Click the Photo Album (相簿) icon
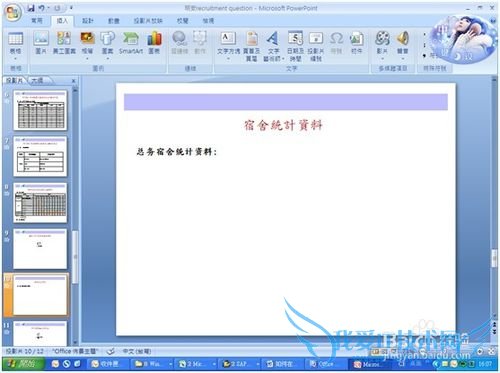 pos(87,38)
